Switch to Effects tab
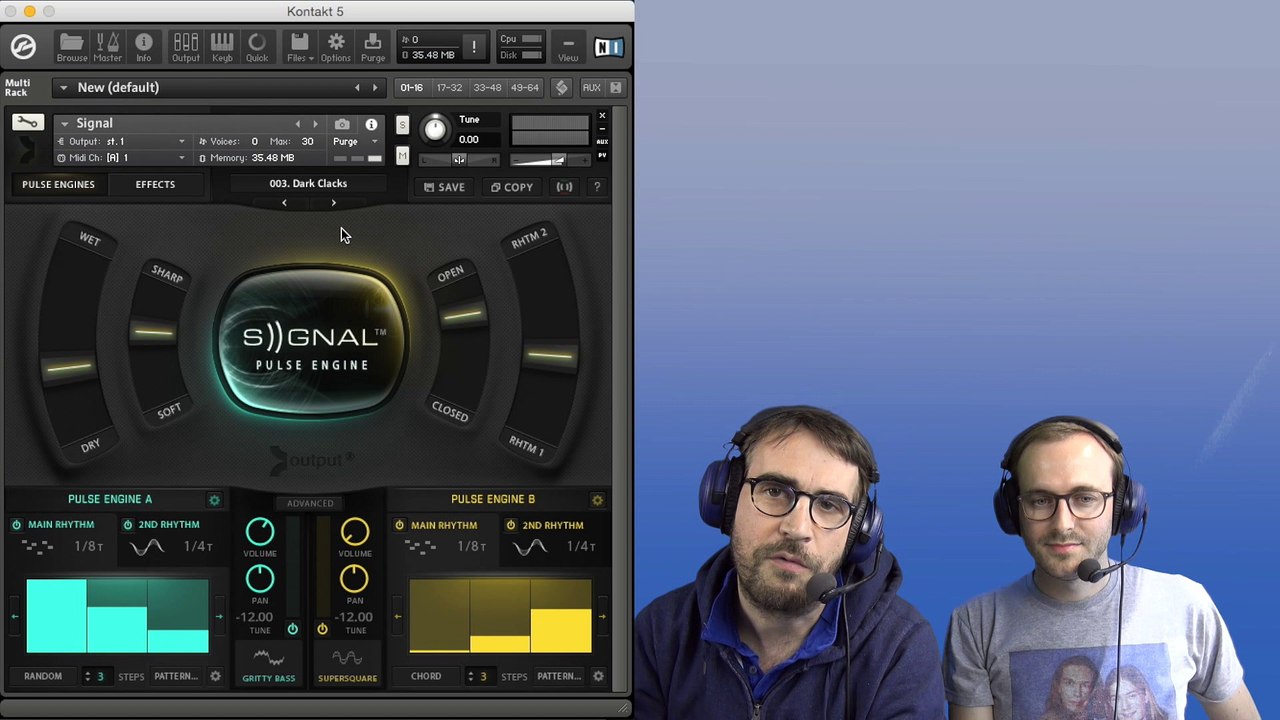Image resolution: width=1280 pixels, height=720 pixels. [x=155, y=184]
